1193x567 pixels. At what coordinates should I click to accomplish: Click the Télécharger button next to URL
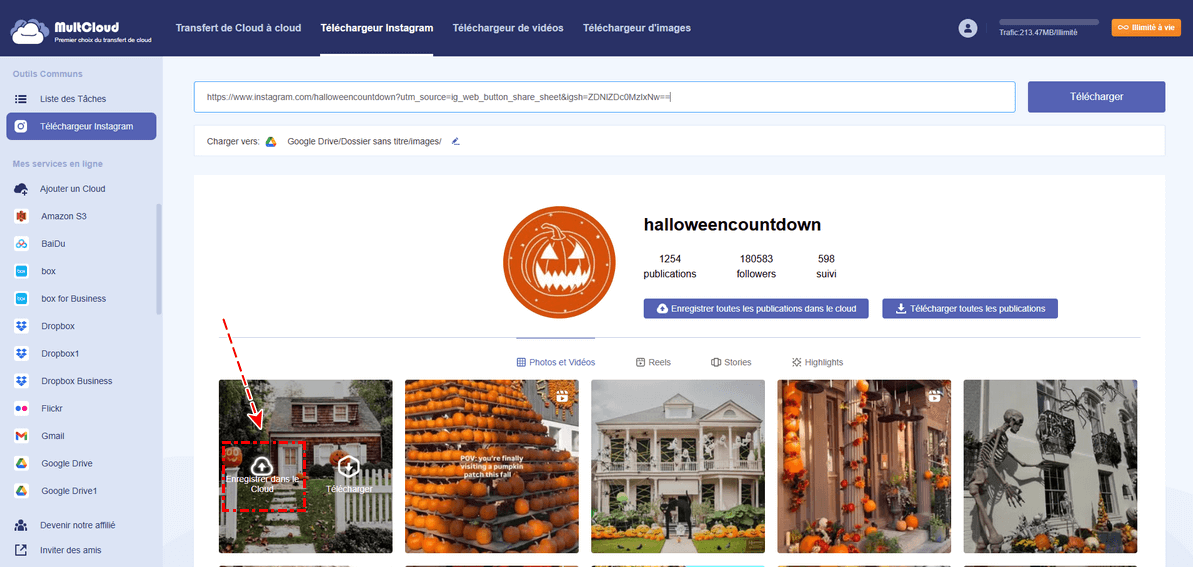(x=1096, y=97)
